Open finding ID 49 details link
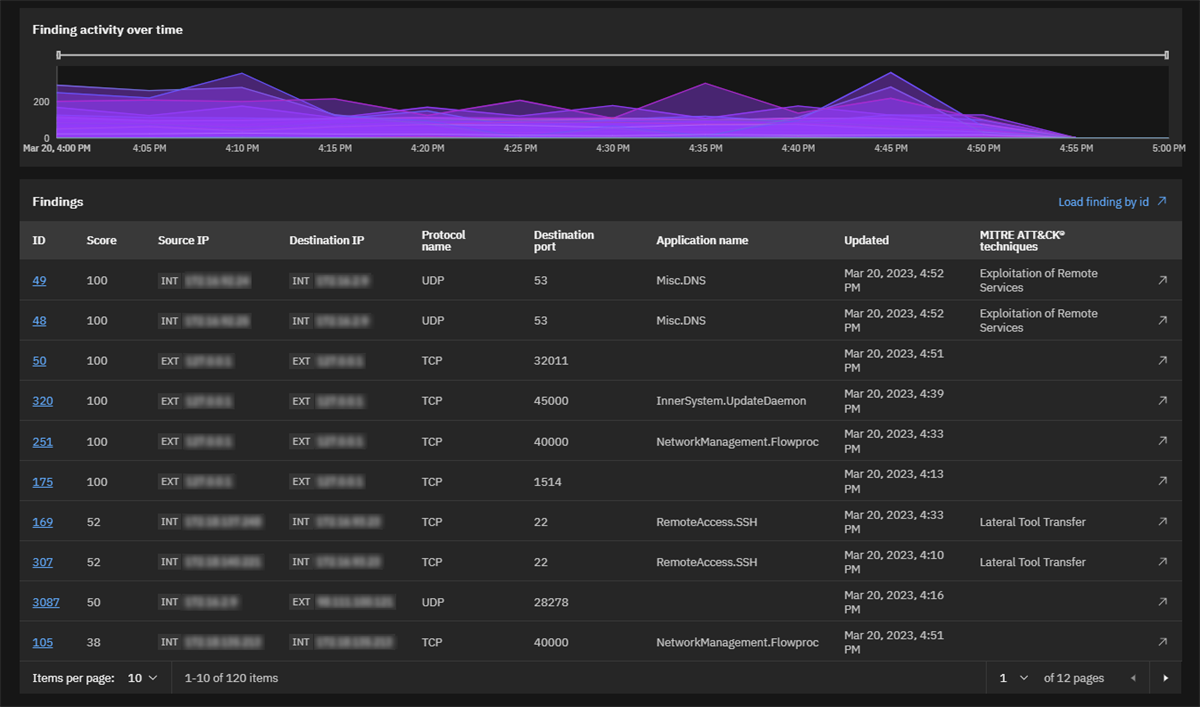This screenshot has width=1200, height=707. (x=39, y=280)
